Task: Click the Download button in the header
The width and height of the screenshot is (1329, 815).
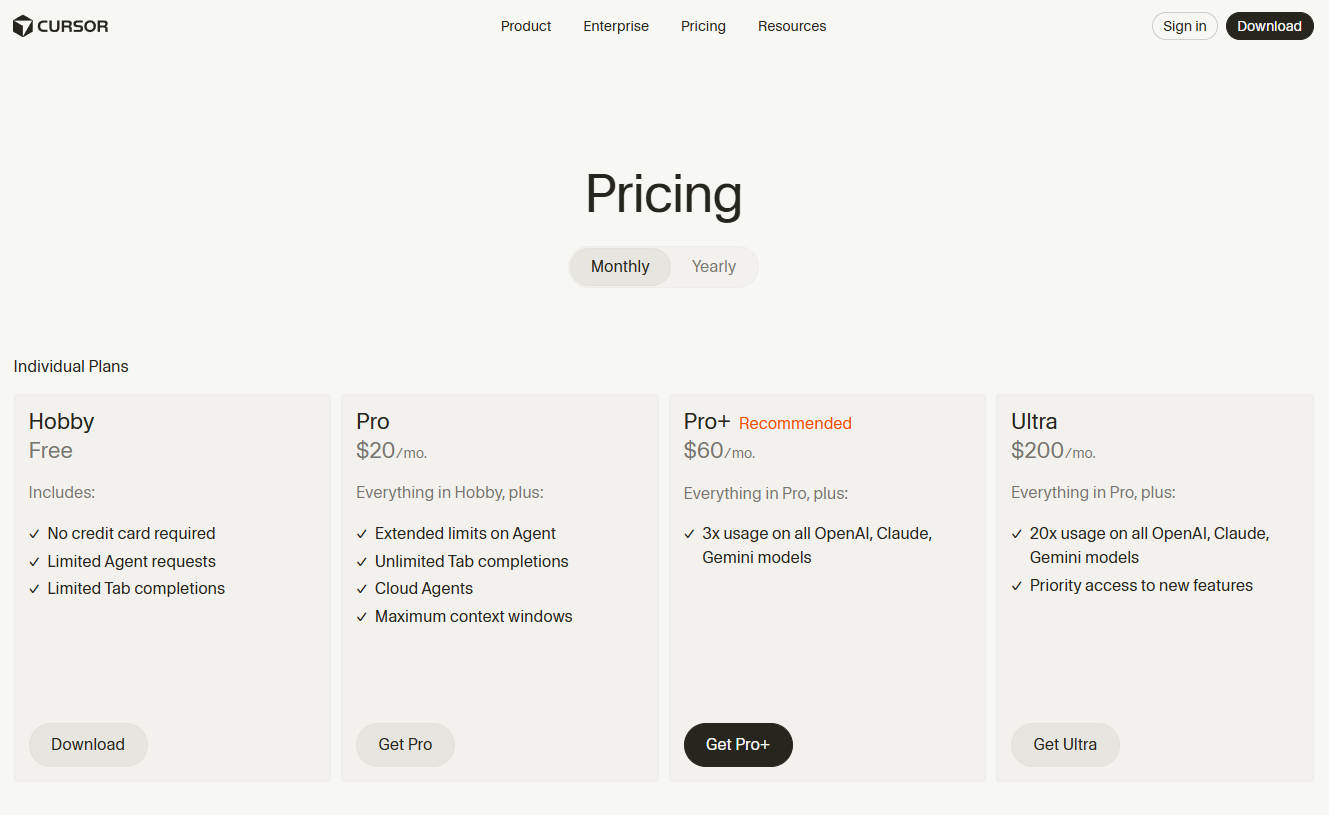Action: pyautogui.click(x=1269, y=26)
